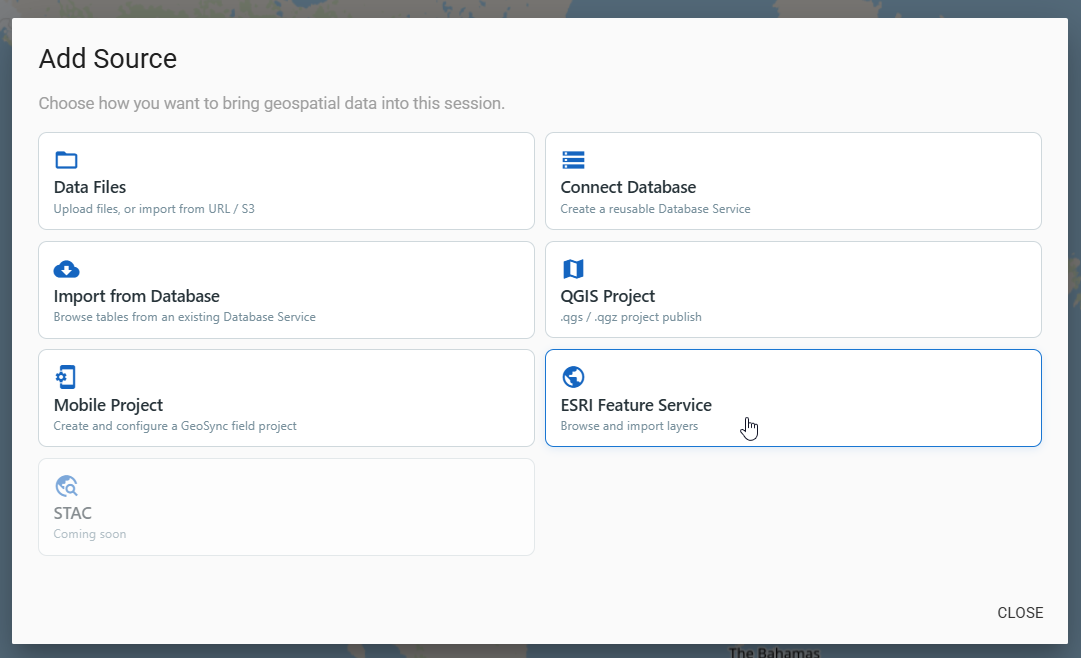The width and height of the screenshot is (1081, 658).
Task: Click the folder icon on Data Files card
Action: click(66, 160)
